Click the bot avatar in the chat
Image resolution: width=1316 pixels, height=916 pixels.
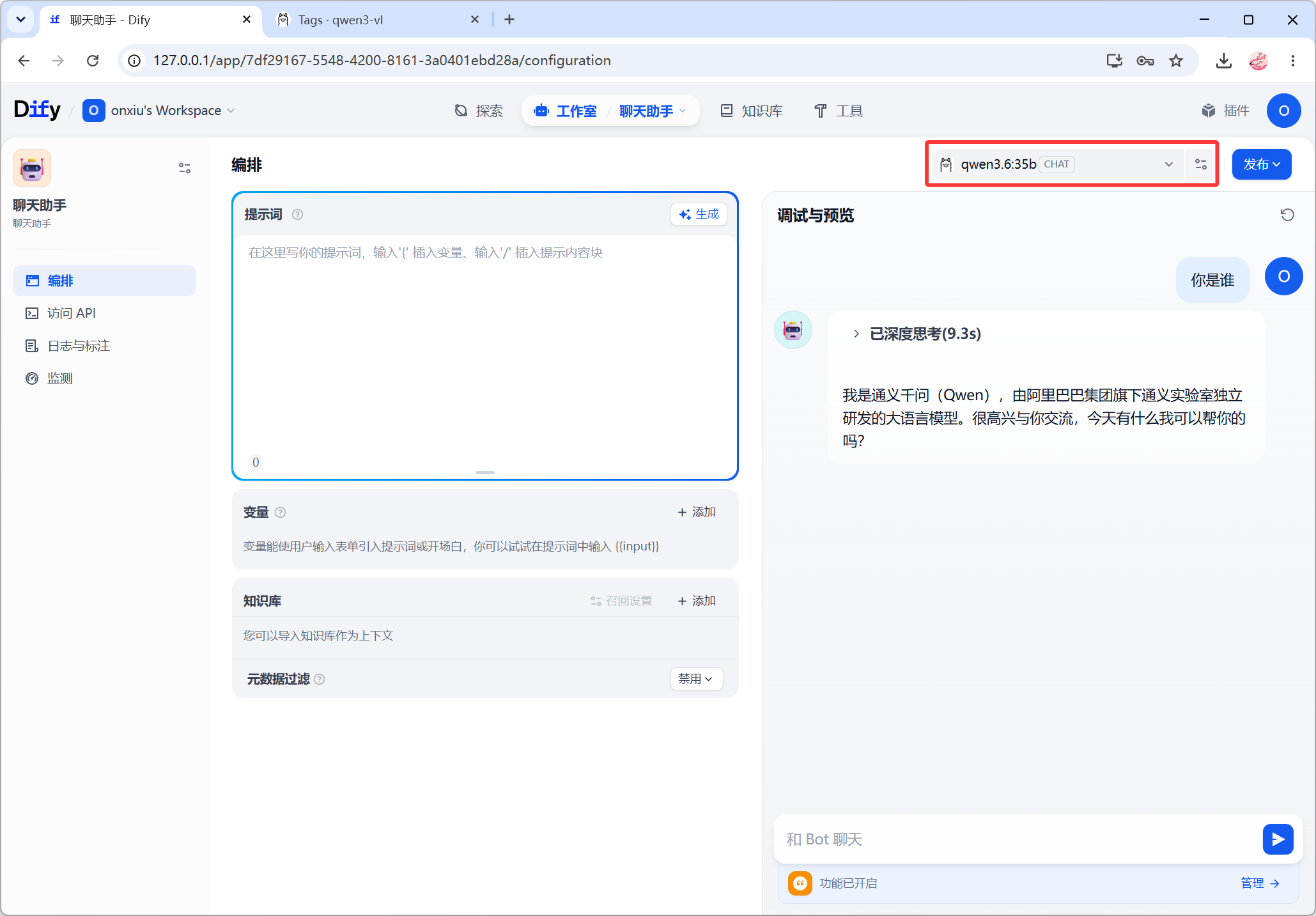click(x=793, y=330)
